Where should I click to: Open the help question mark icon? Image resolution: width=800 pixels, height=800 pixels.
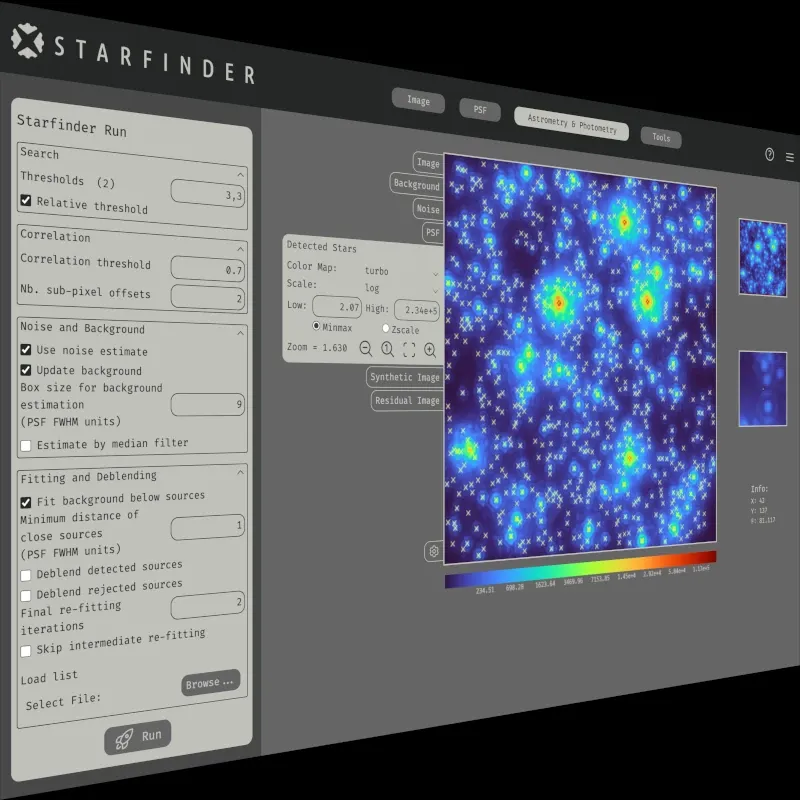769,154
